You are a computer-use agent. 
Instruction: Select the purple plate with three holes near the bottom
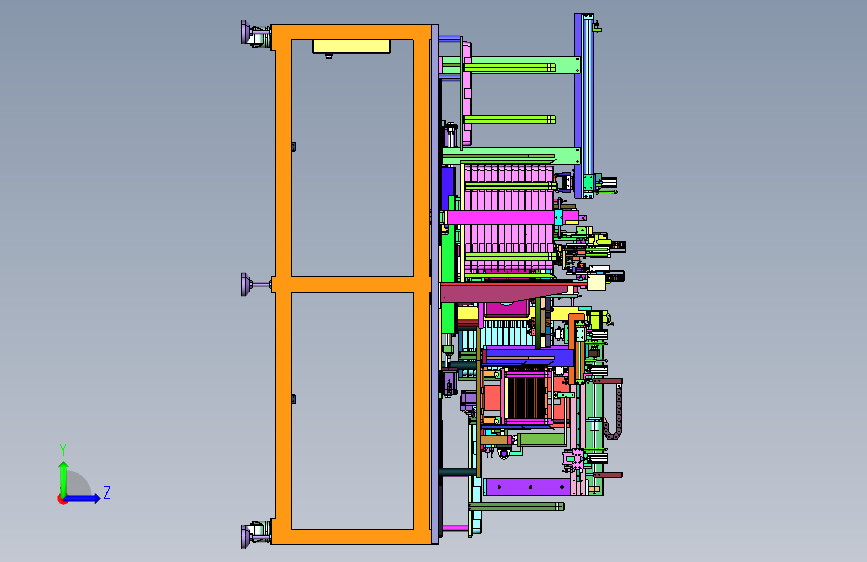527,487
